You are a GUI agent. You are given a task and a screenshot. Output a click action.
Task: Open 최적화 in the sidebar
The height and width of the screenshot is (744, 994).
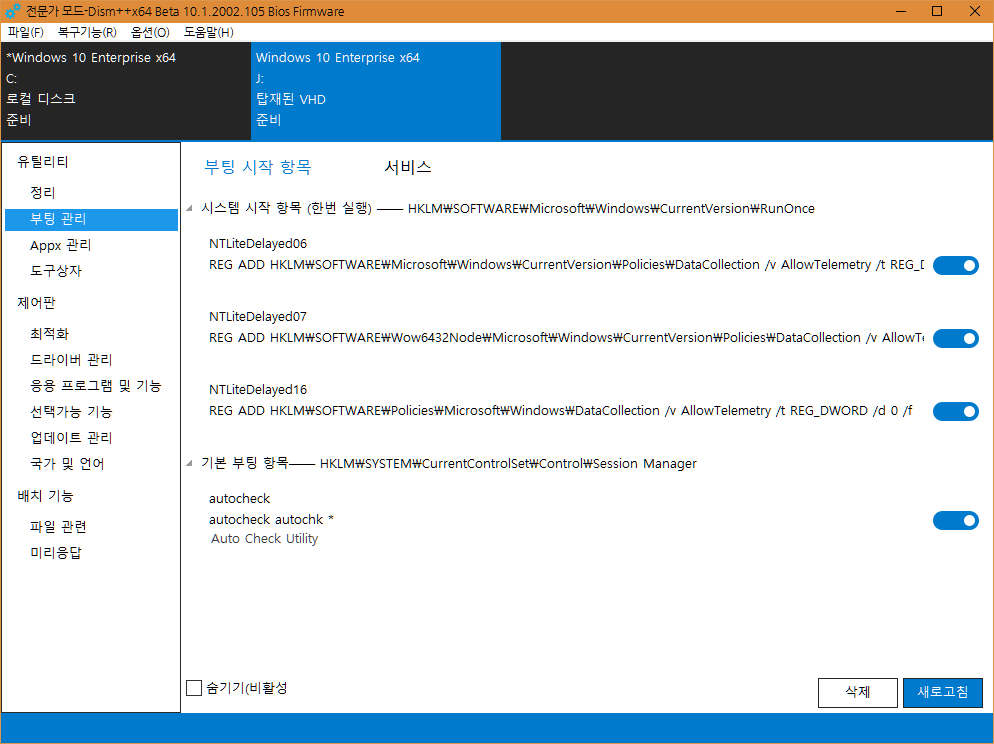pyautogui.click(x=91, y=334)
